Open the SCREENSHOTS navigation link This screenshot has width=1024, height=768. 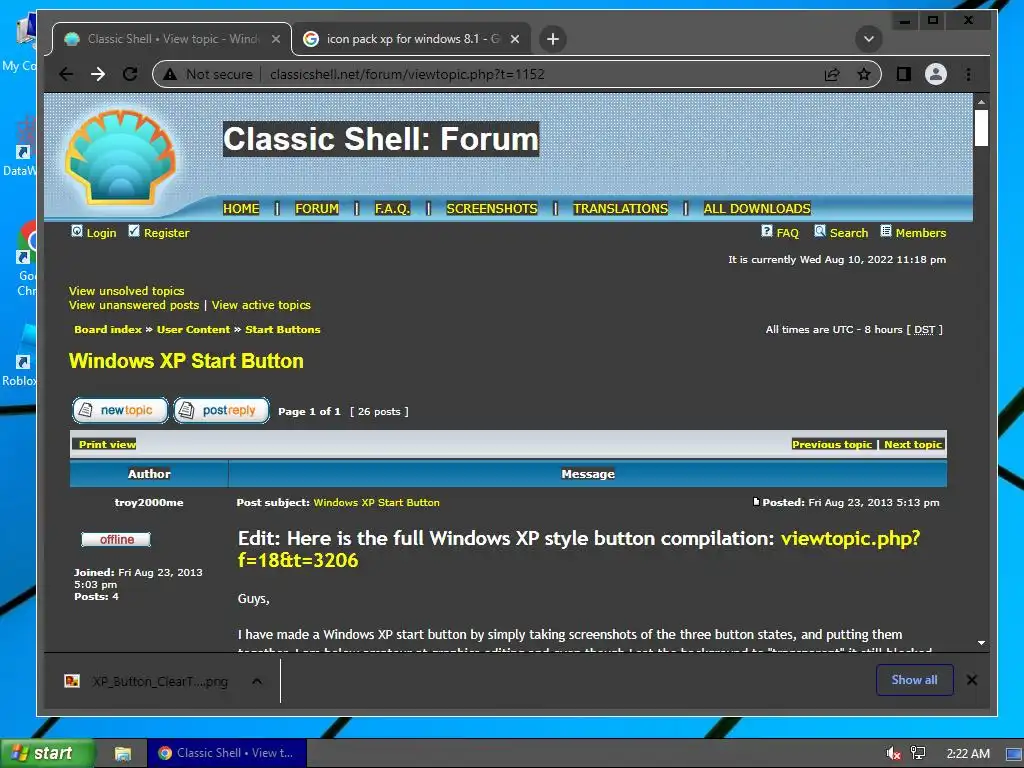(x=492, y=208)
